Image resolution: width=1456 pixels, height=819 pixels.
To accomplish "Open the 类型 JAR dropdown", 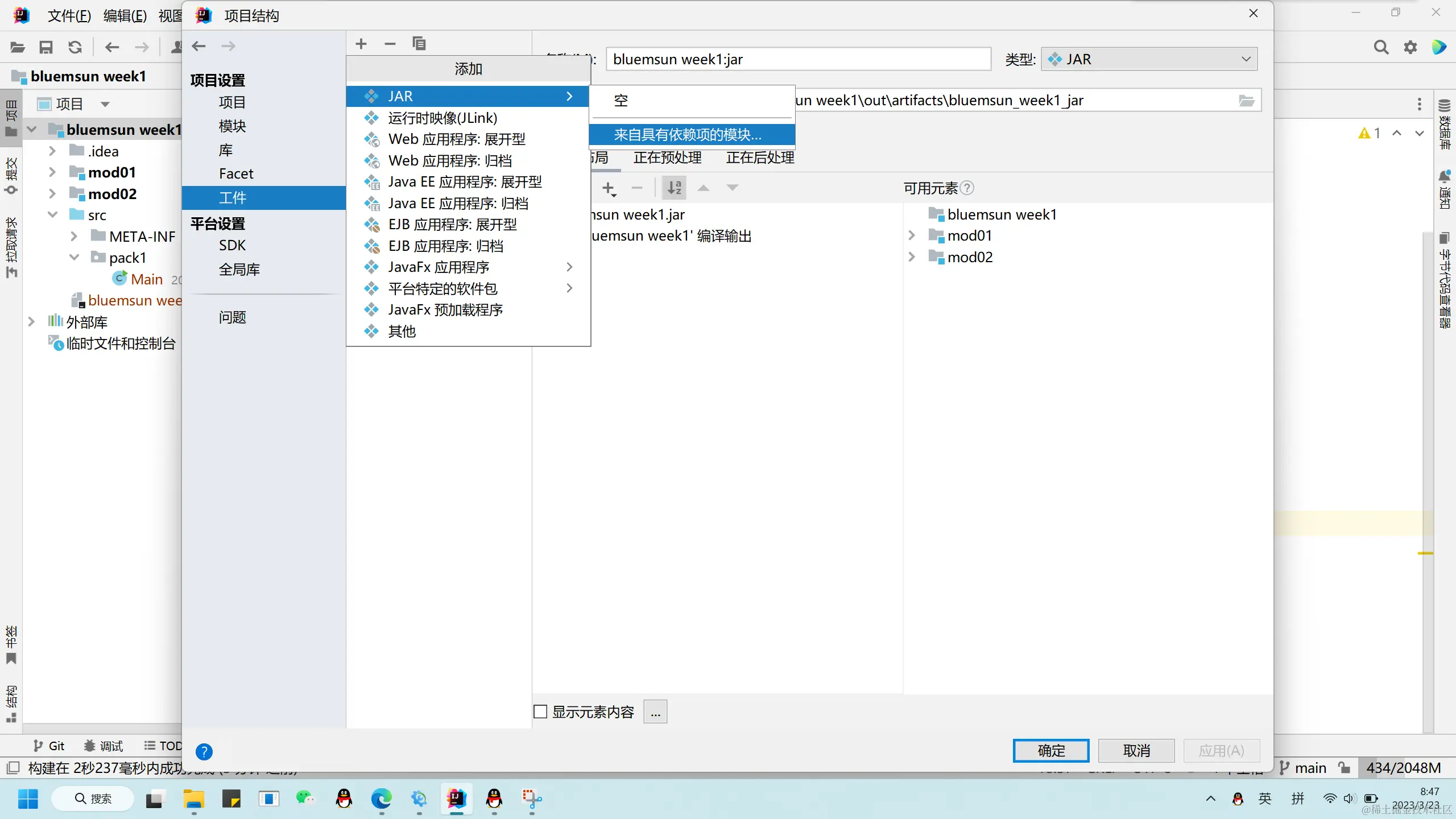I will 1149,59.
